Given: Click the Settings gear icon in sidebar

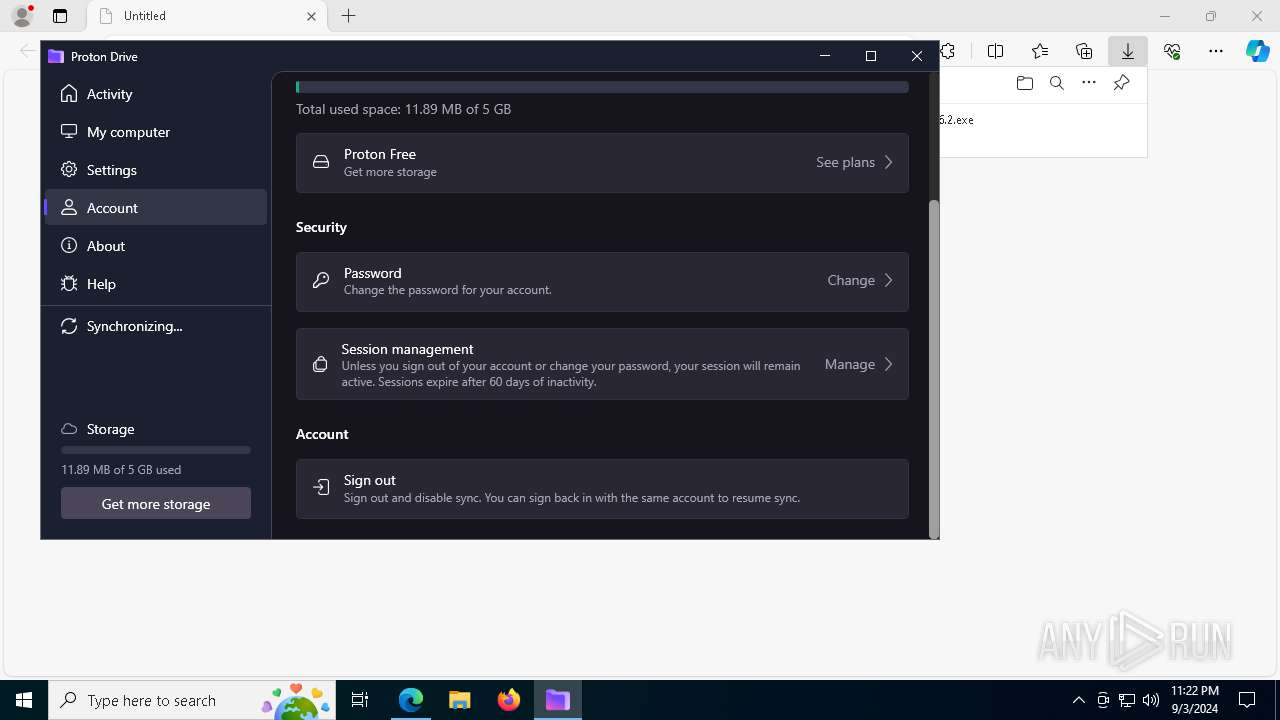Looking at the screenshot, I should 69,170.
